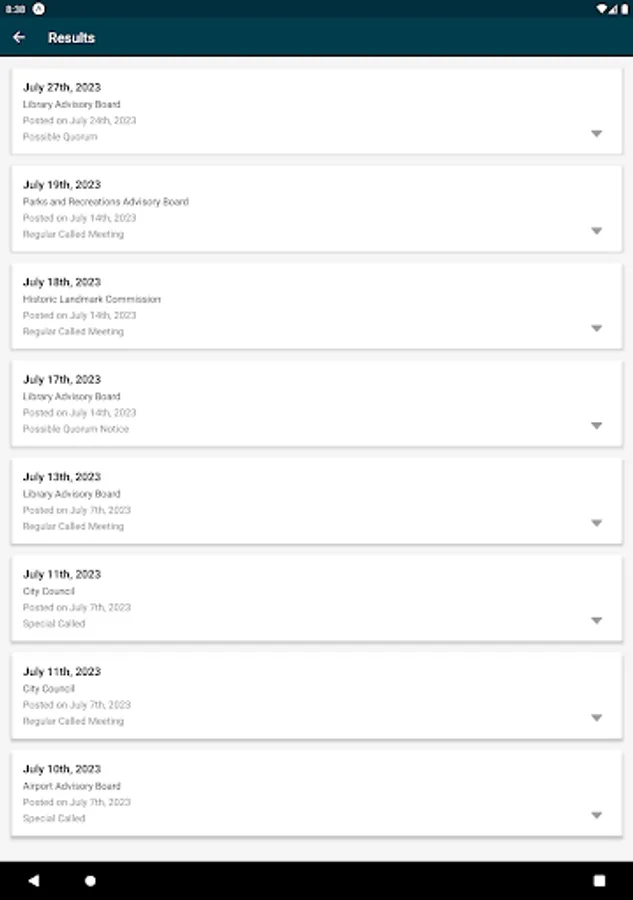The height and width of the screenshot is (900, 633).
Task: Expand the July 13th Library Advisory Board arrow
Action: [596, 523]
